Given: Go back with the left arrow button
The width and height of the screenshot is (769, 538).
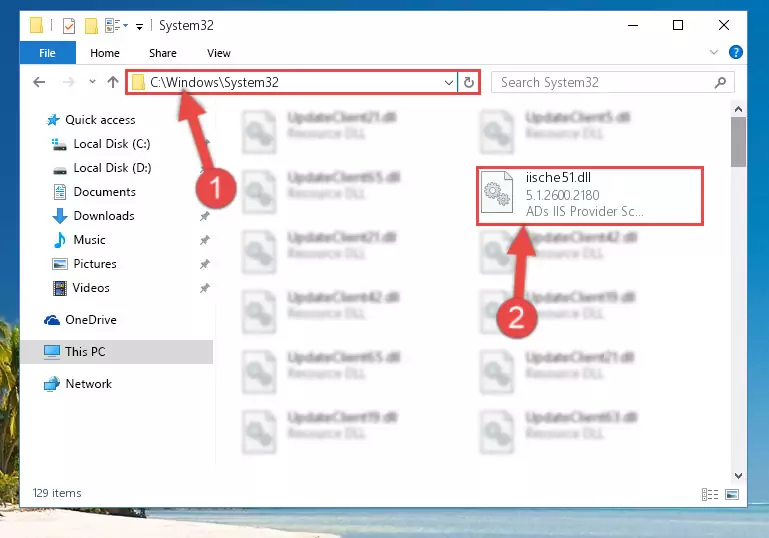Looking at the screenshot, I should [x=39, y=82].
